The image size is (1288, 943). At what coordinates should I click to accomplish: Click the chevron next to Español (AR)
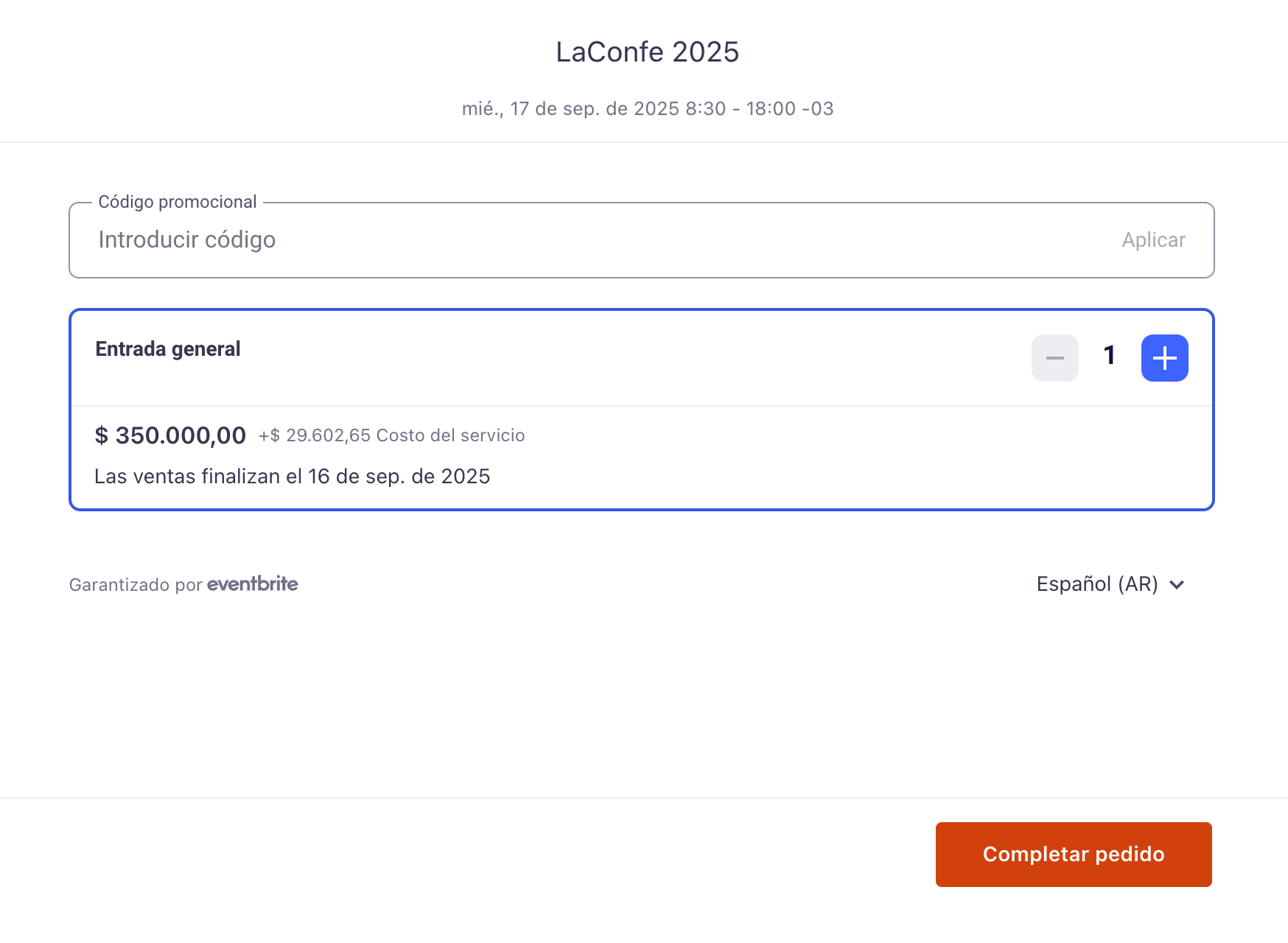click(x=1177, y=585)
